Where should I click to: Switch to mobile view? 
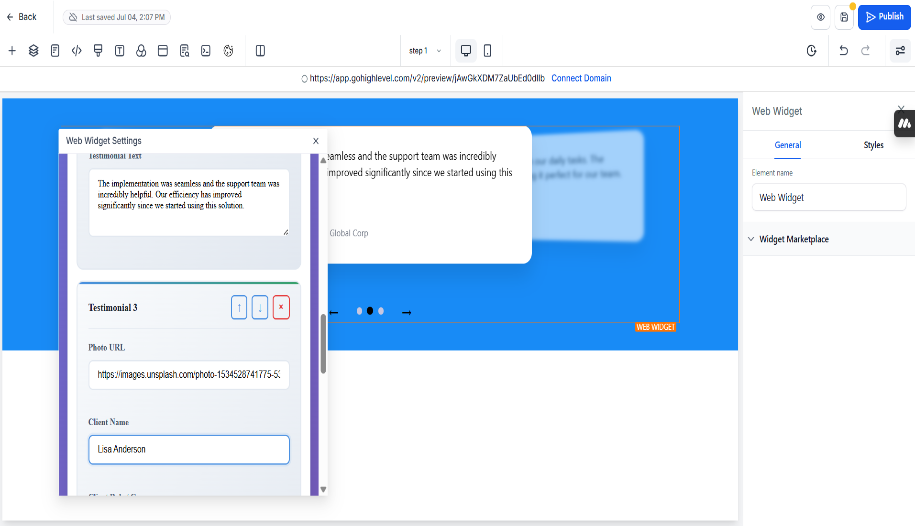pos(487,51)
